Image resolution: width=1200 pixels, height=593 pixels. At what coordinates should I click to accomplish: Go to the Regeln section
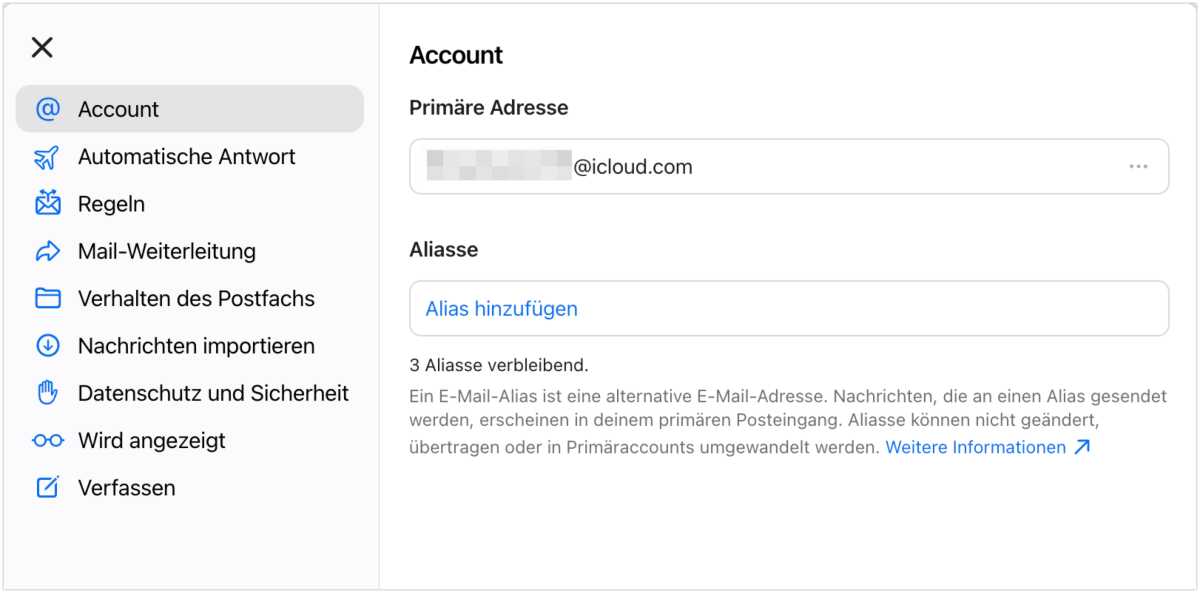[111, 204]
